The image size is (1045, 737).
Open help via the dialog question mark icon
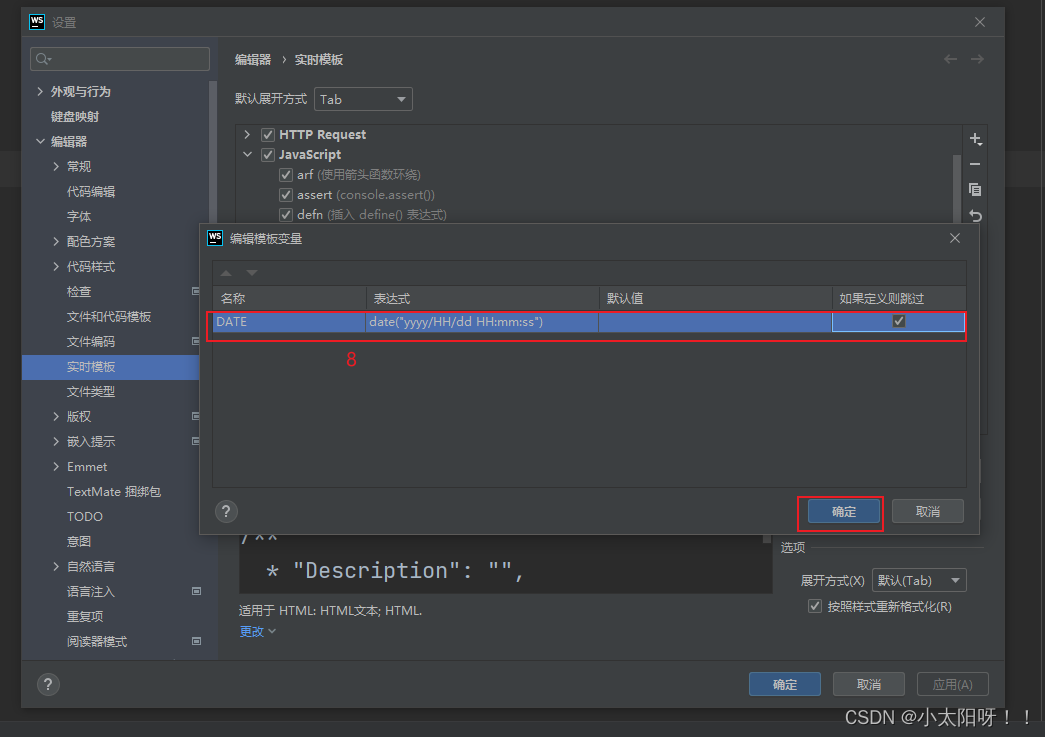click(226, 511)
